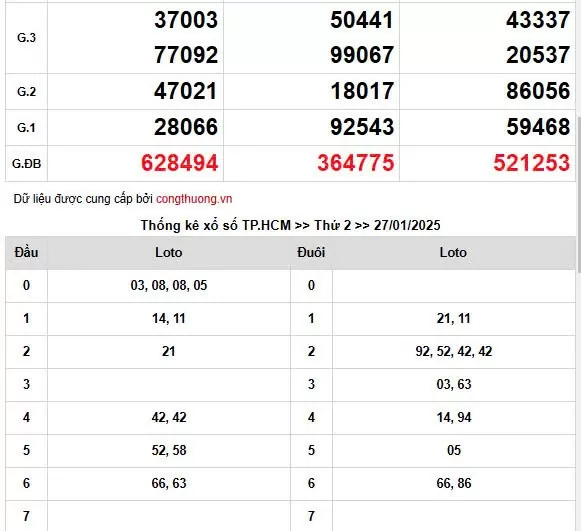
Task: Click loto cell 92, 52, 42, 42
Action: tap(454, 351)
